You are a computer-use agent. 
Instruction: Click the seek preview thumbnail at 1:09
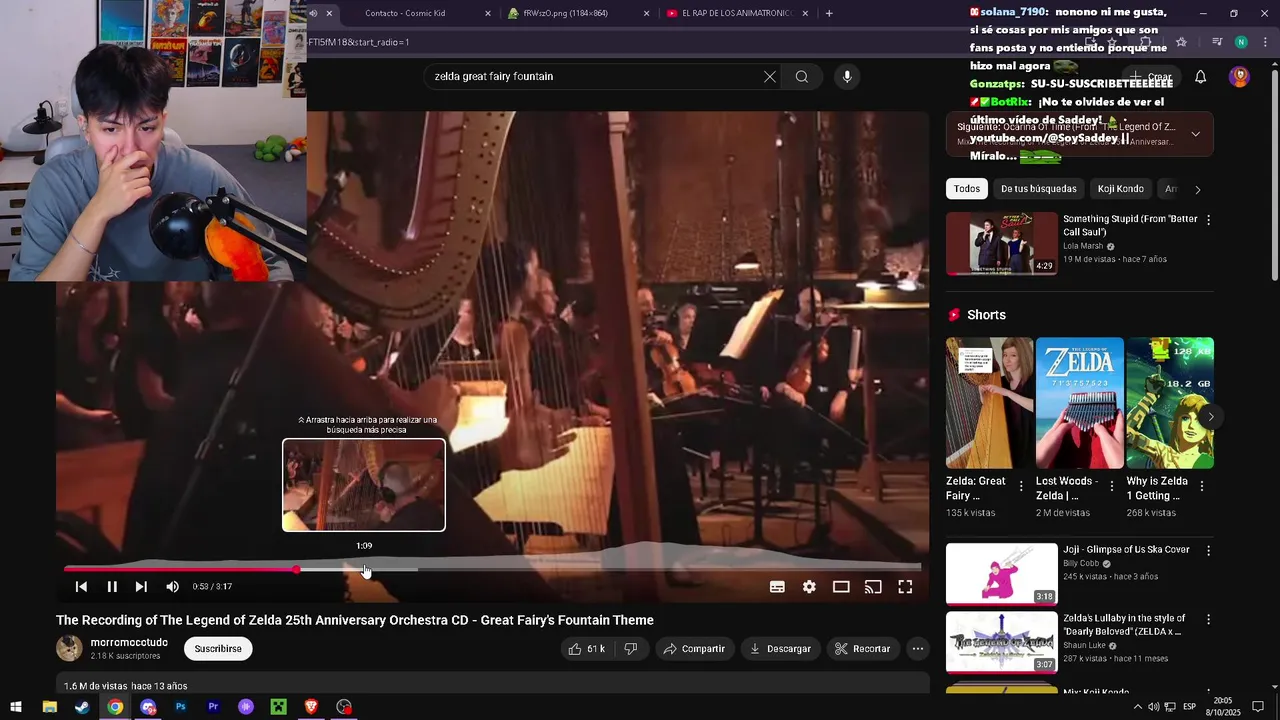click(x=364, y=485)
